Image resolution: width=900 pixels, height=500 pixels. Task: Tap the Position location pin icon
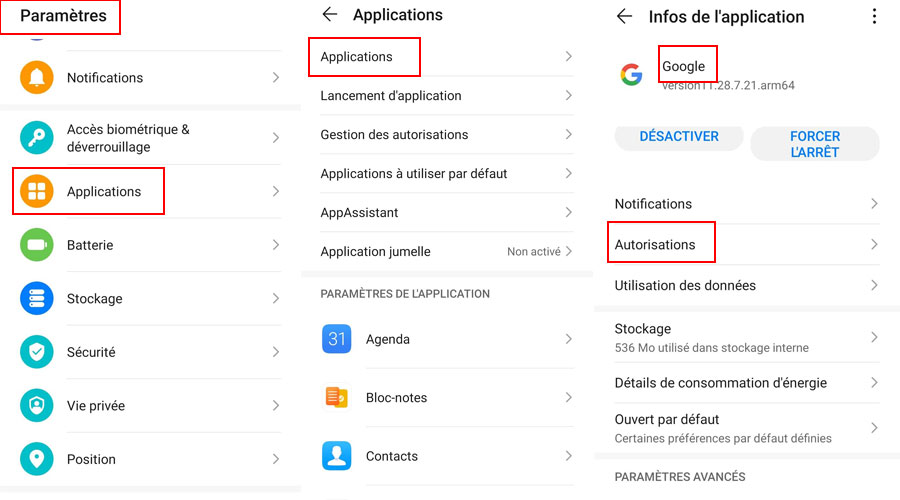(37, 459)
